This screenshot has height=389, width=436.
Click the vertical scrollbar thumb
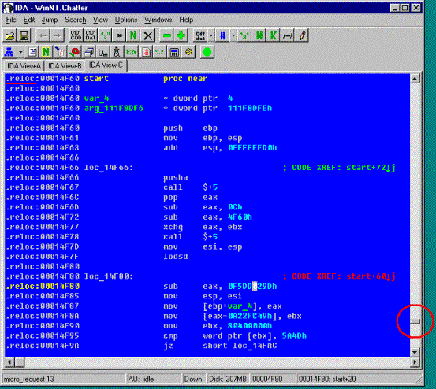[x=414, y=321]
